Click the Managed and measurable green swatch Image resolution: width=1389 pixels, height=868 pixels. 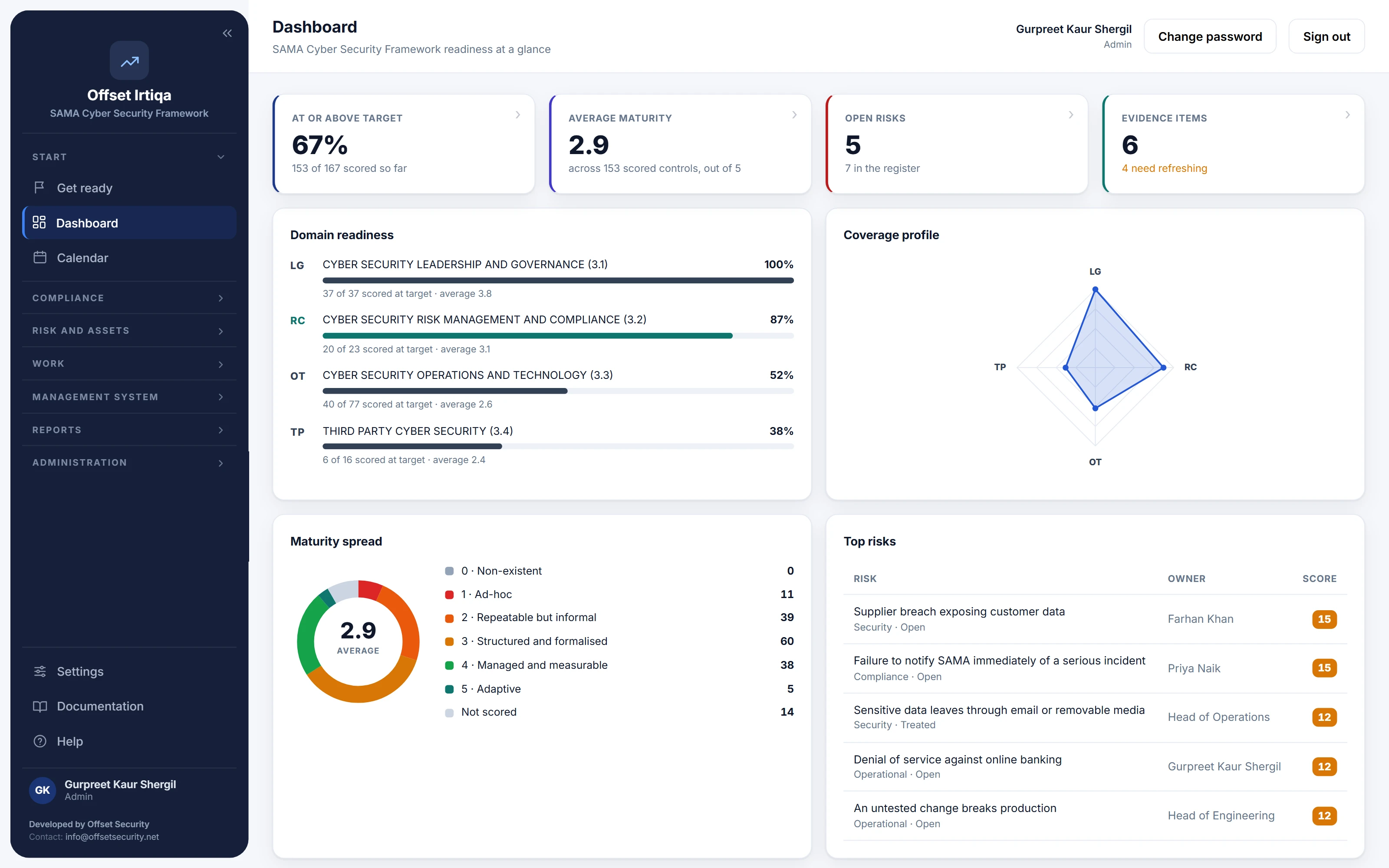pyautogui.click(x=449, y=665)
